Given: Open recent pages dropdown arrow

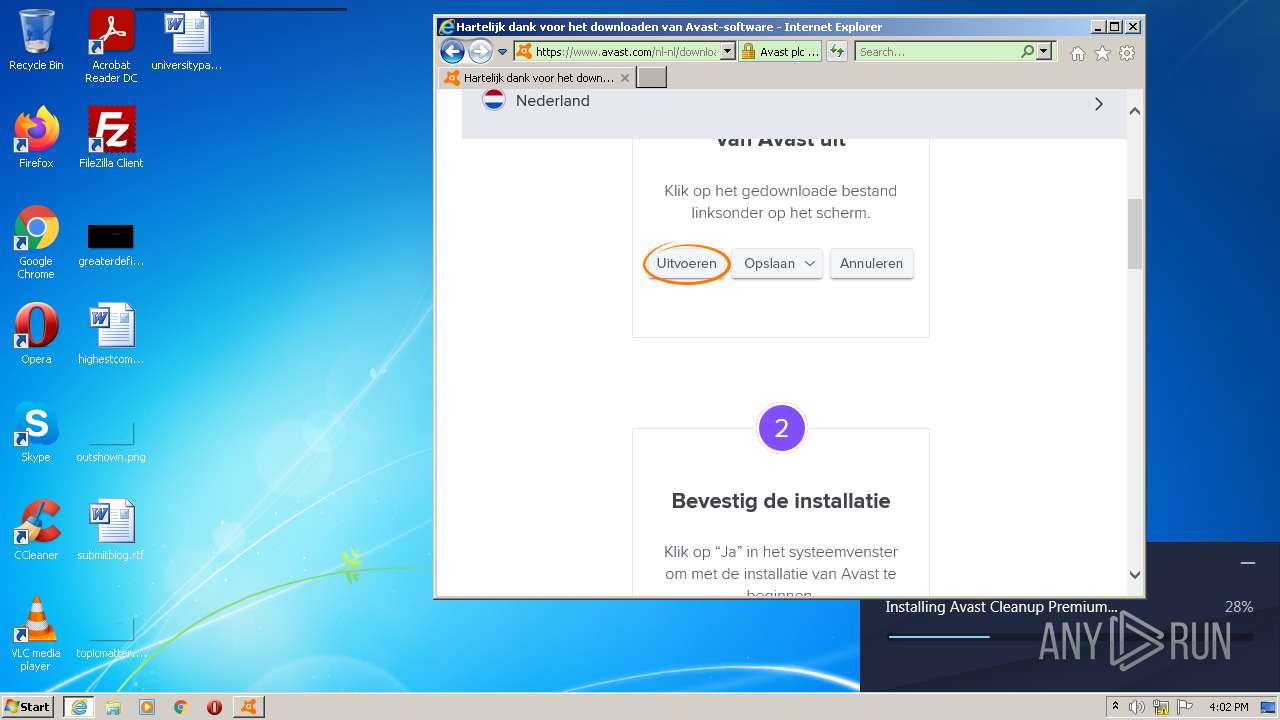Looking at the screenshot, I should coord(502,52).
